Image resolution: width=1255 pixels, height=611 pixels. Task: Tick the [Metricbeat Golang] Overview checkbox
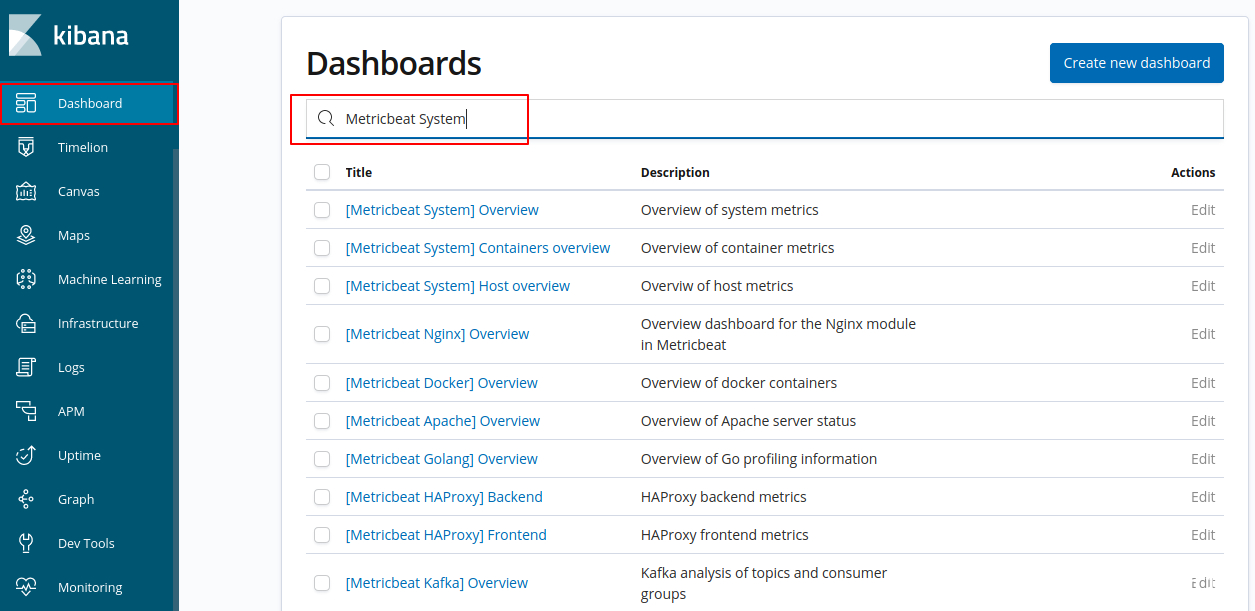point(322,459)
